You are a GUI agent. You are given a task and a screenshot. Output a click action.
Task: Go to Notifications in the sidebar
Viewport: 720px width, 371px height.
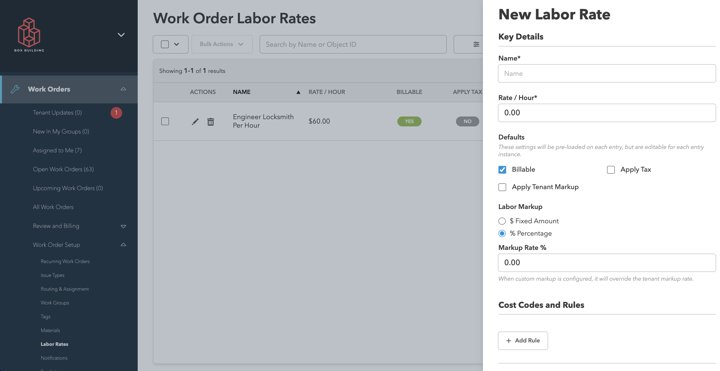54,358
